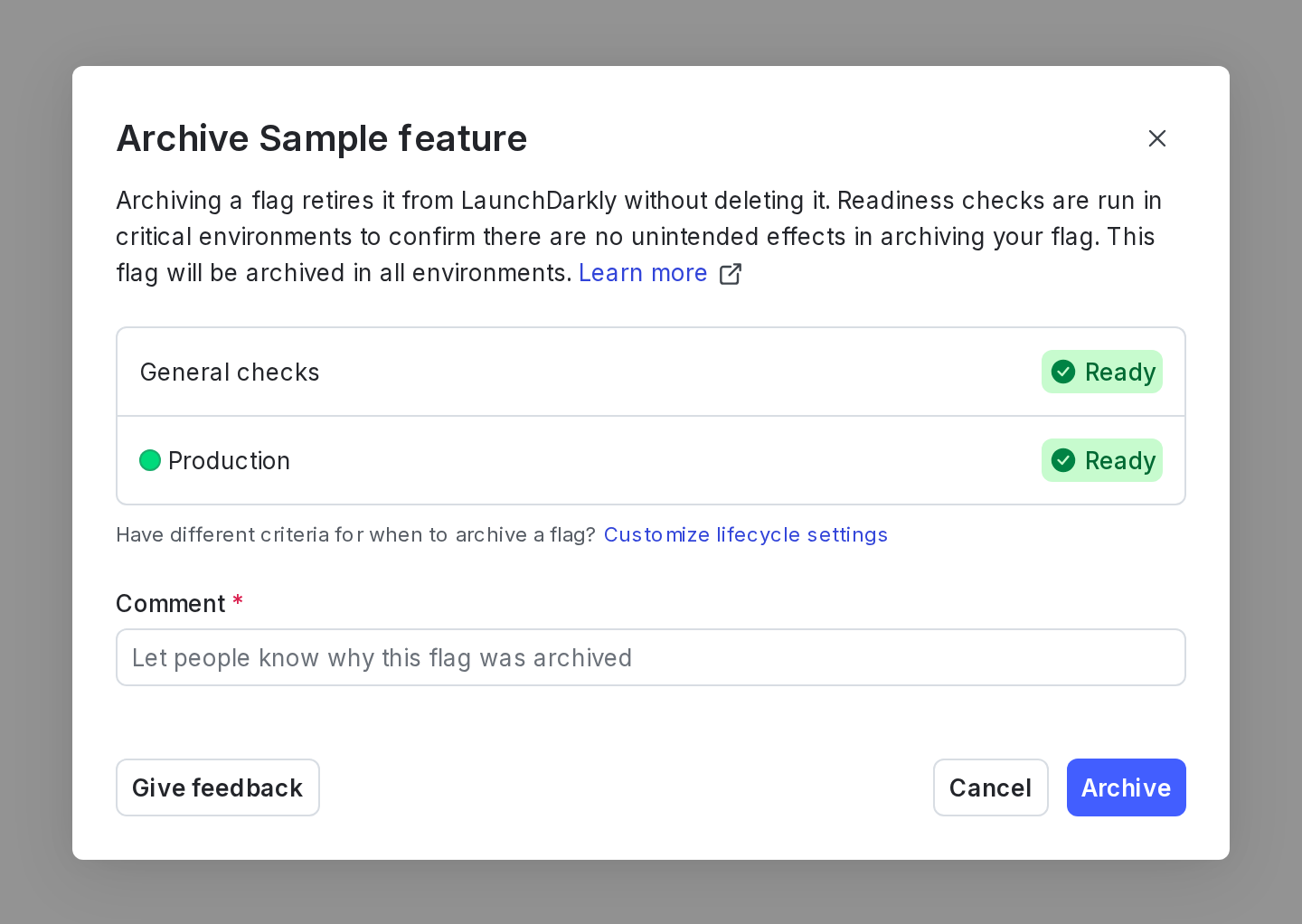Click the X icon to dismiss the dialog

point(1157,138)
